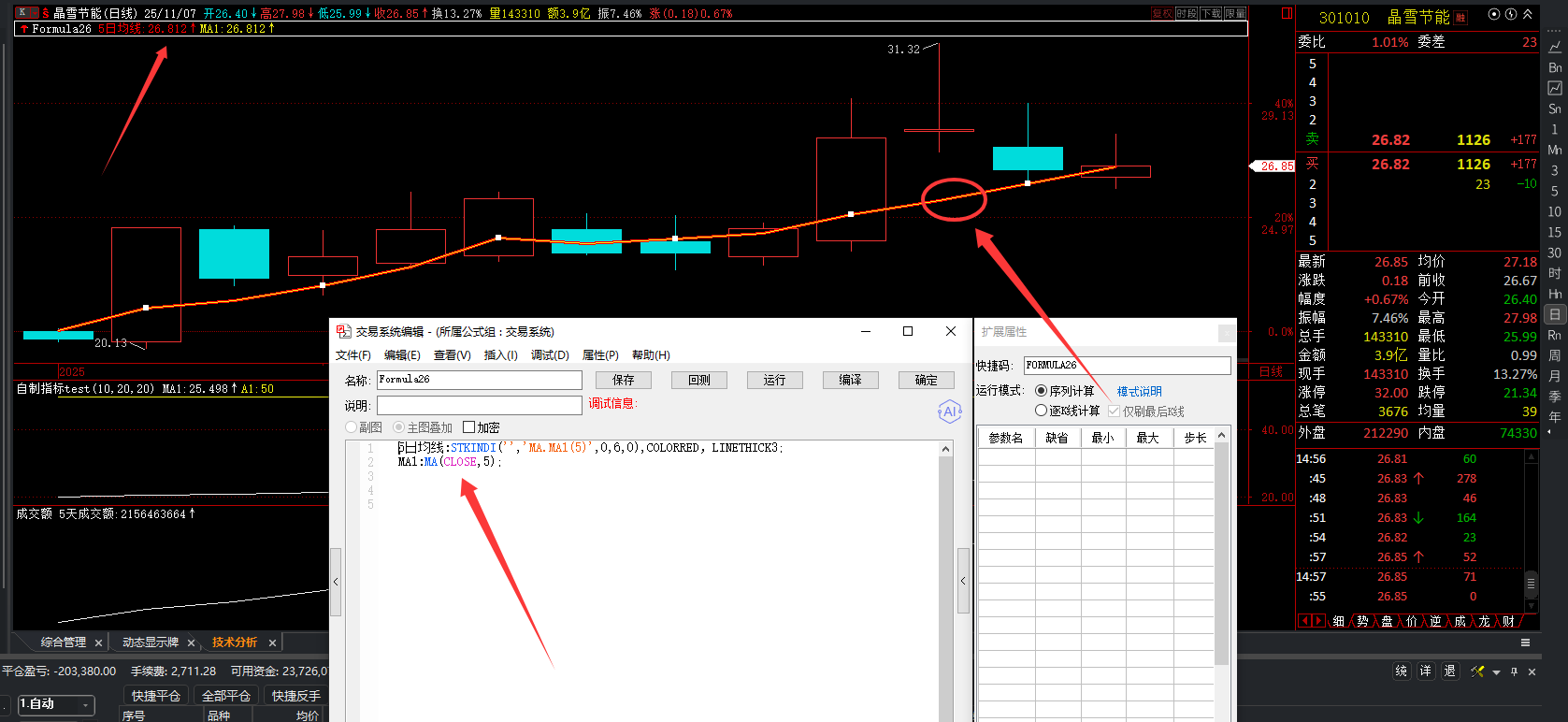1568x722 pixels.
Task: Select the line chart icon in period sidebar
Action: tap(1555, 47)
